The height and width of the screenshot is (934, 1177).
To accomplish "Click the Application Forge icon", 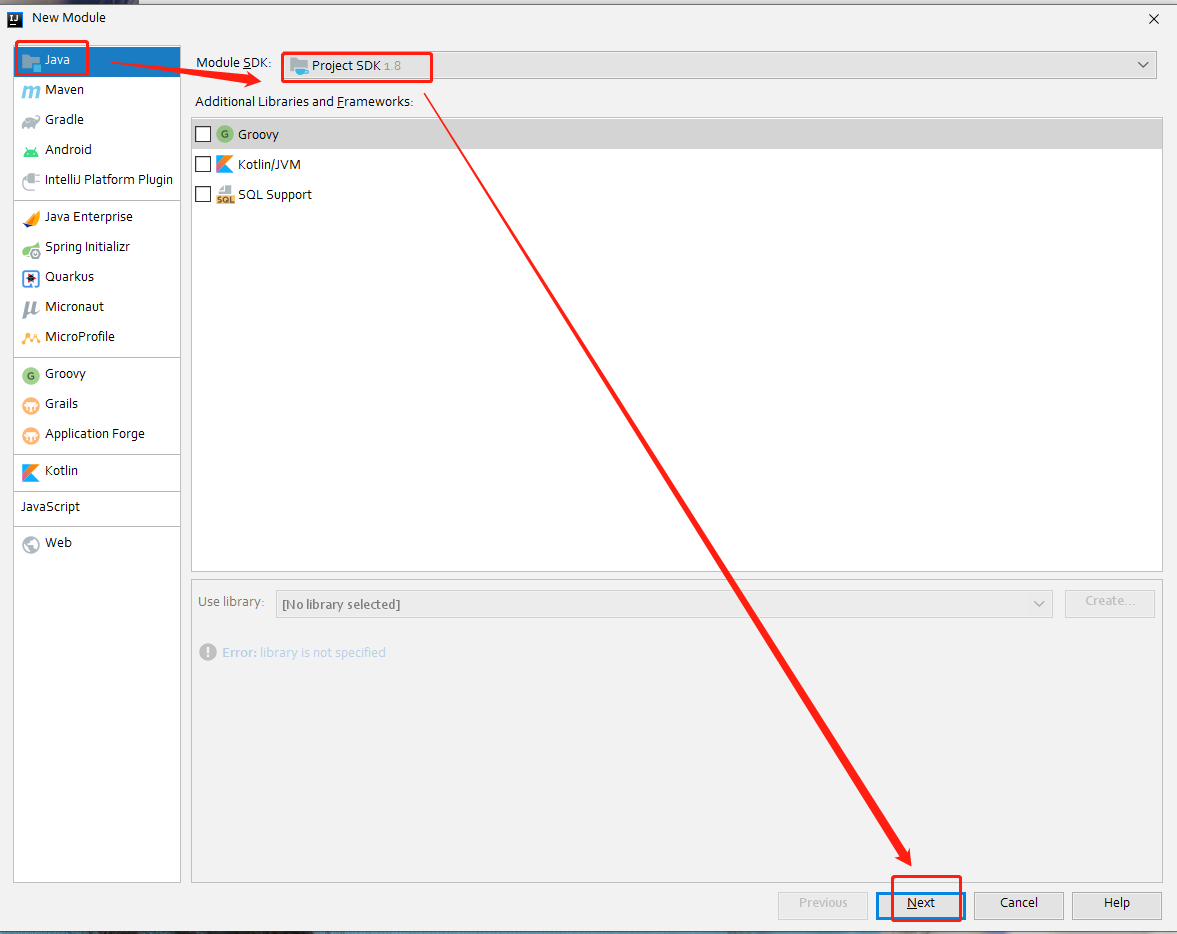I will tap(31, 435).
